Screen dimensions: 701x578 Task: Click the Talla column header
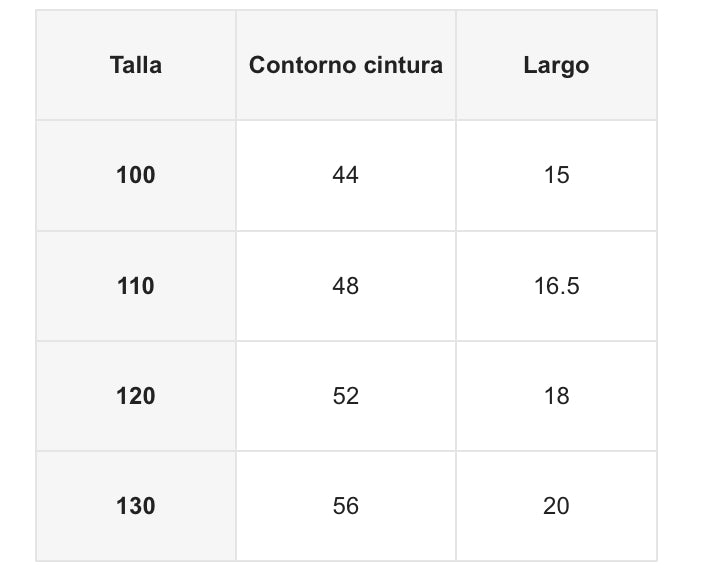coord(136,66)
